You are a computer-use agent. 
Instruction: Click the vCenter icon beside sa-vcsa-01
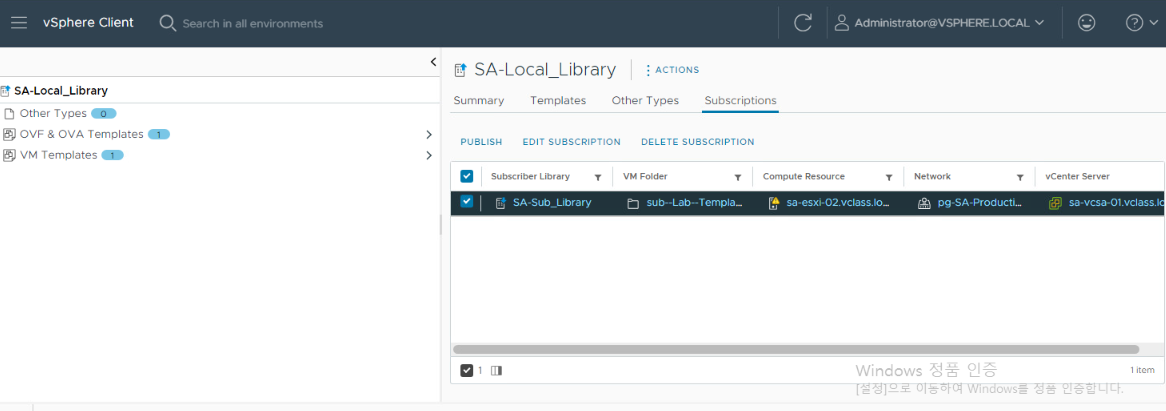pos(1055,203)
